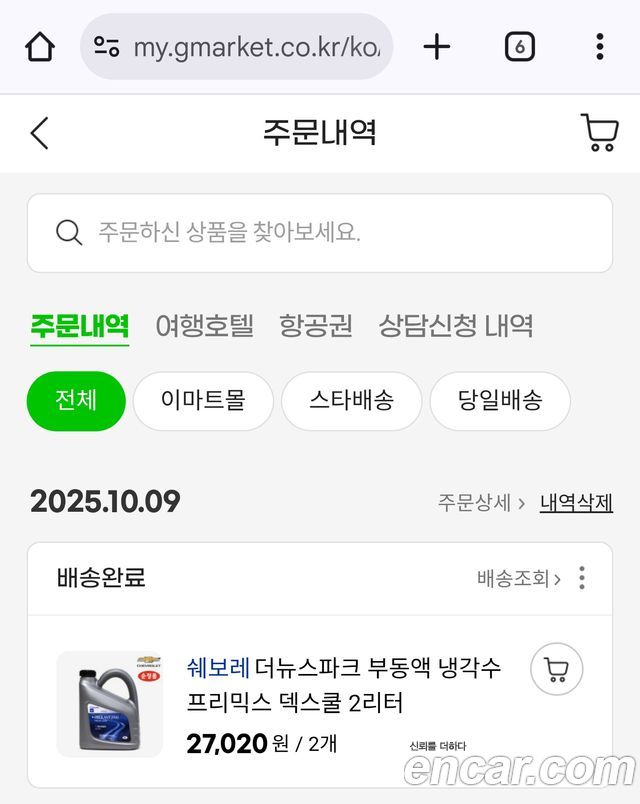Filter orders by 스타배송
640x804 pixels.
pos(351,401)
